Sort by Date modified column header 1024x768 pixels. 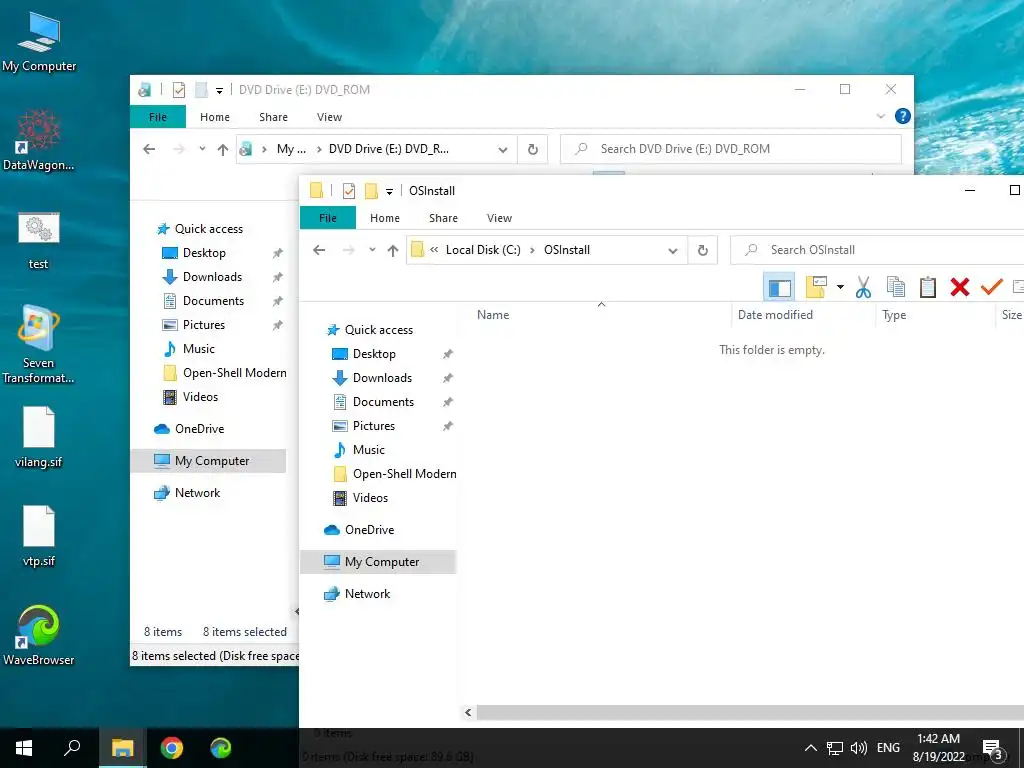coord(775,315)
